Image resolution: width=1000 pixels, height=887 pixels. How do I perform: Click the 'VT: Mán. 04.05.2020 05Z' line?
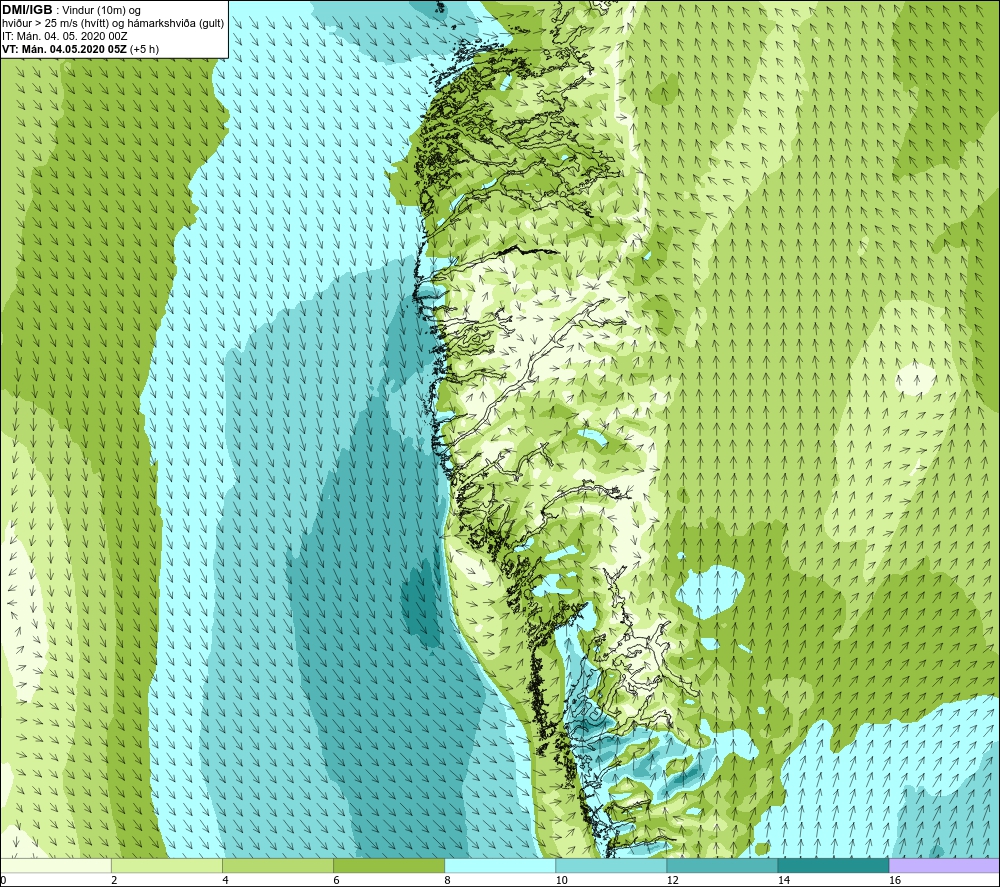pyautogui.click(x=80, y=49)
